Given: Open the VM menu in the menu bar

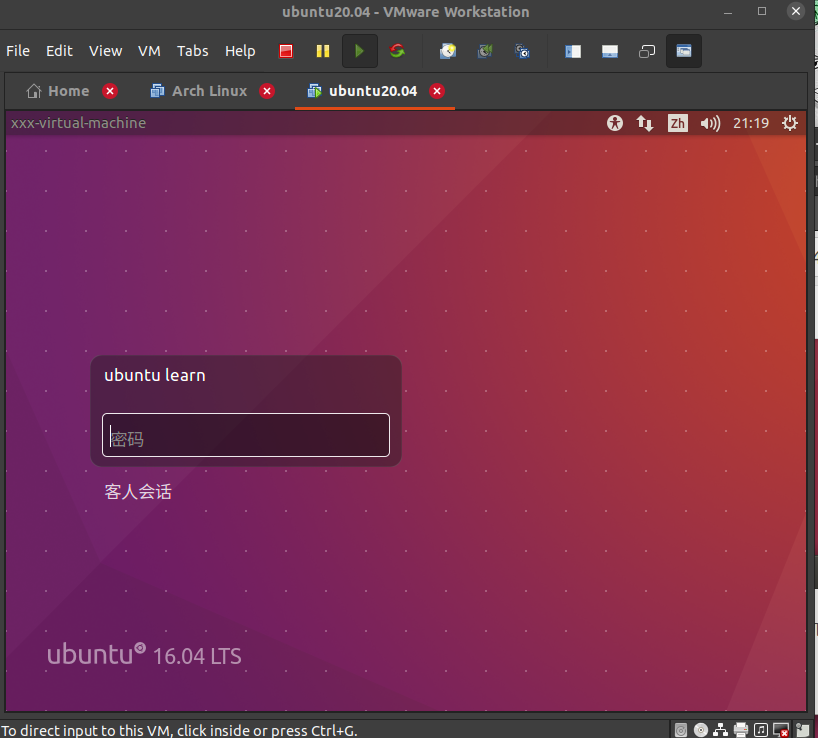Looking at the screenshot, I should pyautogui.click(x=149, y=51).
